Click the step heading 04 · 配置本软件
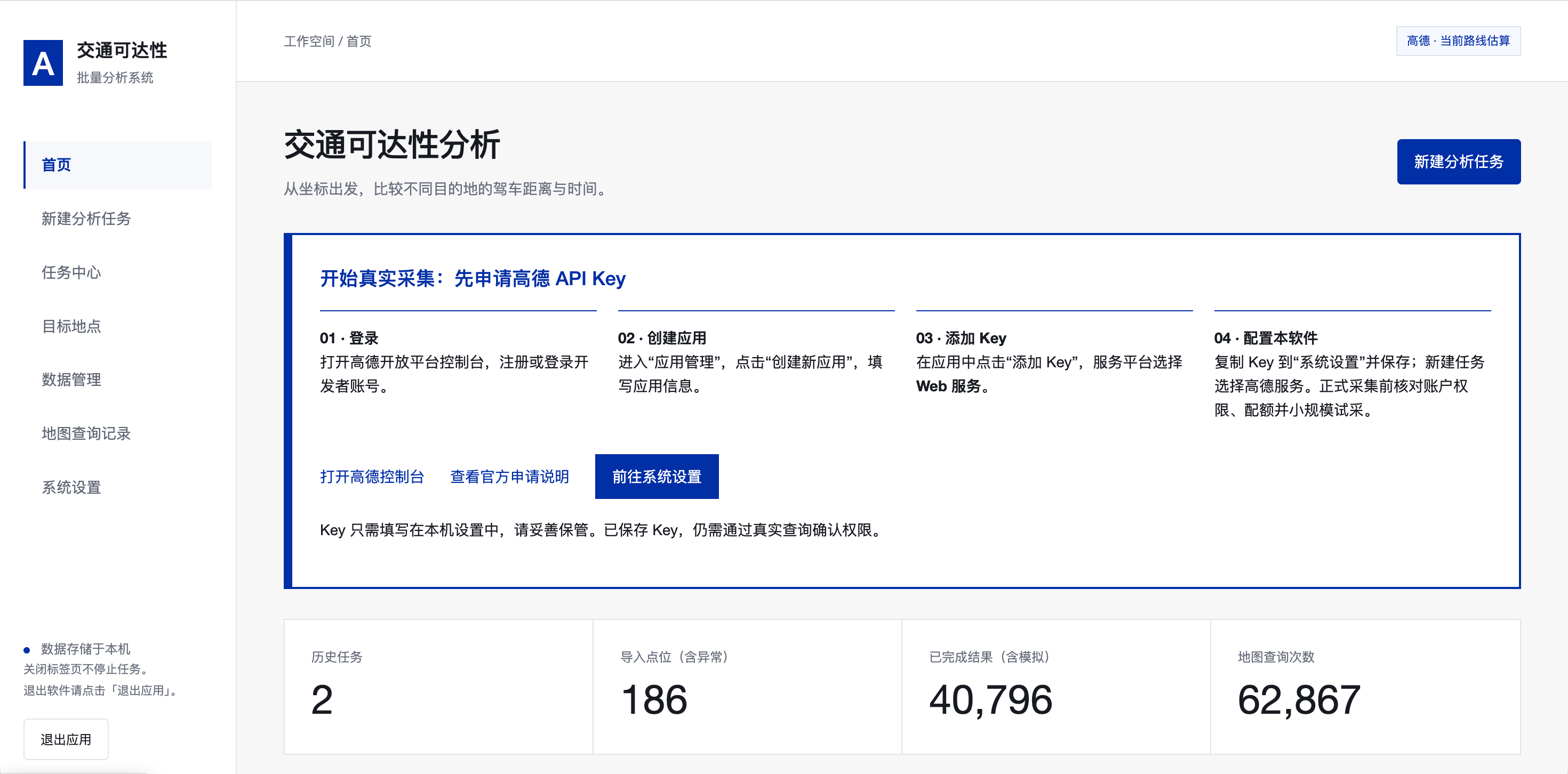 click(x=1266, y=338)
